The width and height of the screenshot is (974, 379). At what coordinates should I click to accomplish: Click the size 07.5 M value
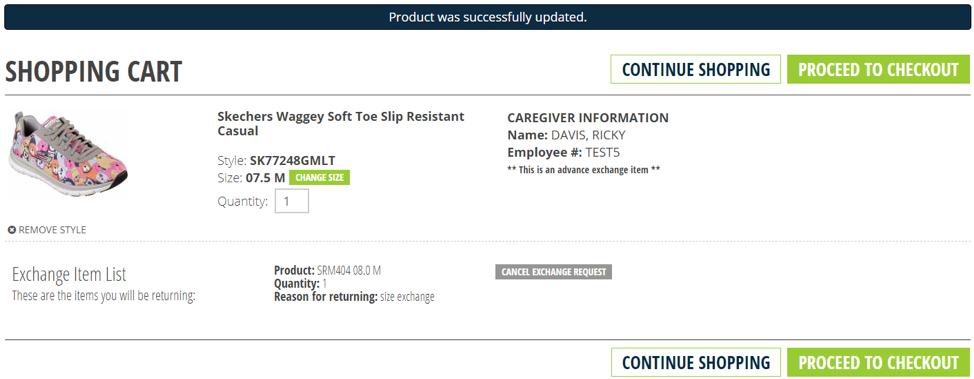(x=265, y=178)
